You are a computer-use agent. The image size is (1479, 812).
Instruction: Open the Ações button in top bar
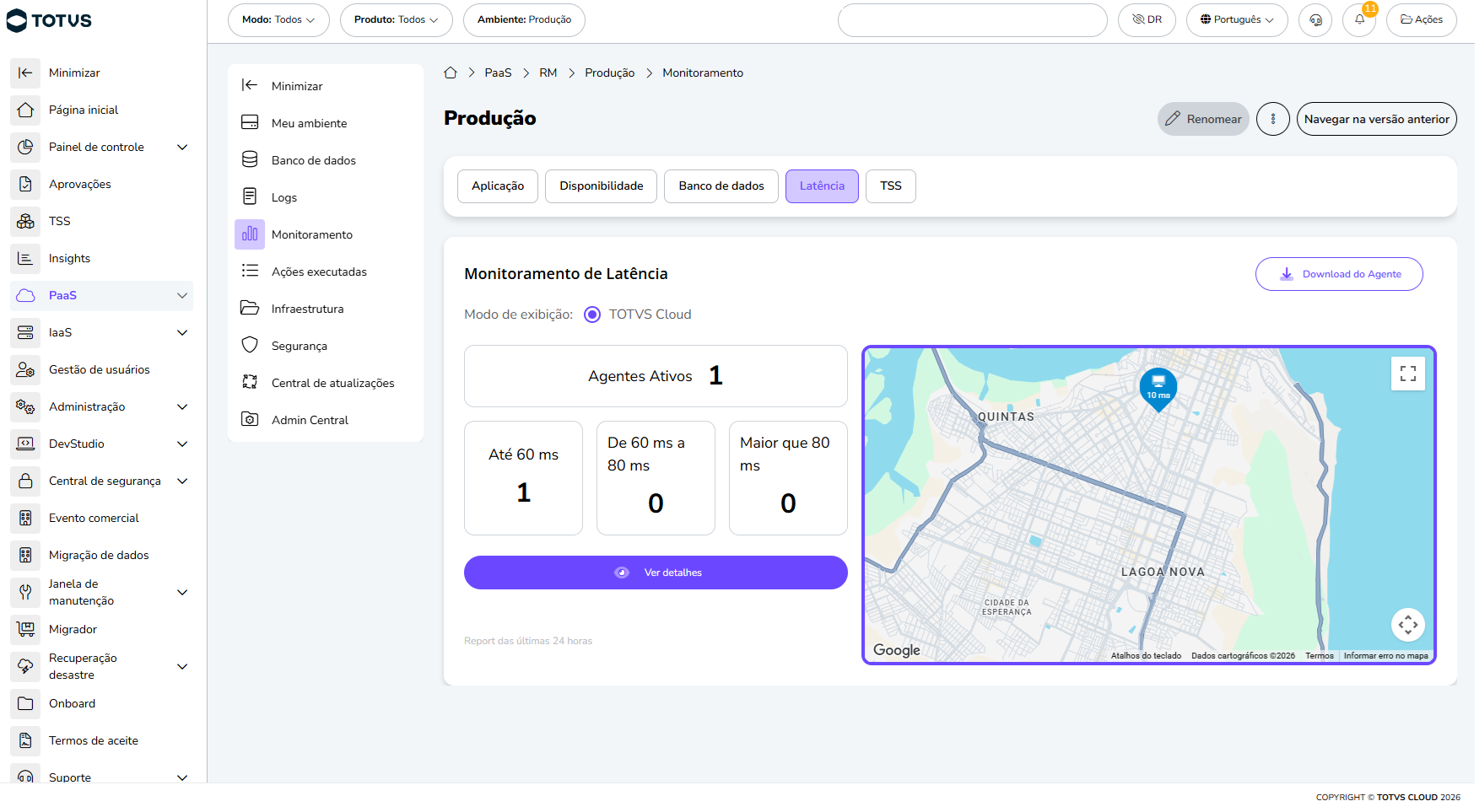[1422, 20]
